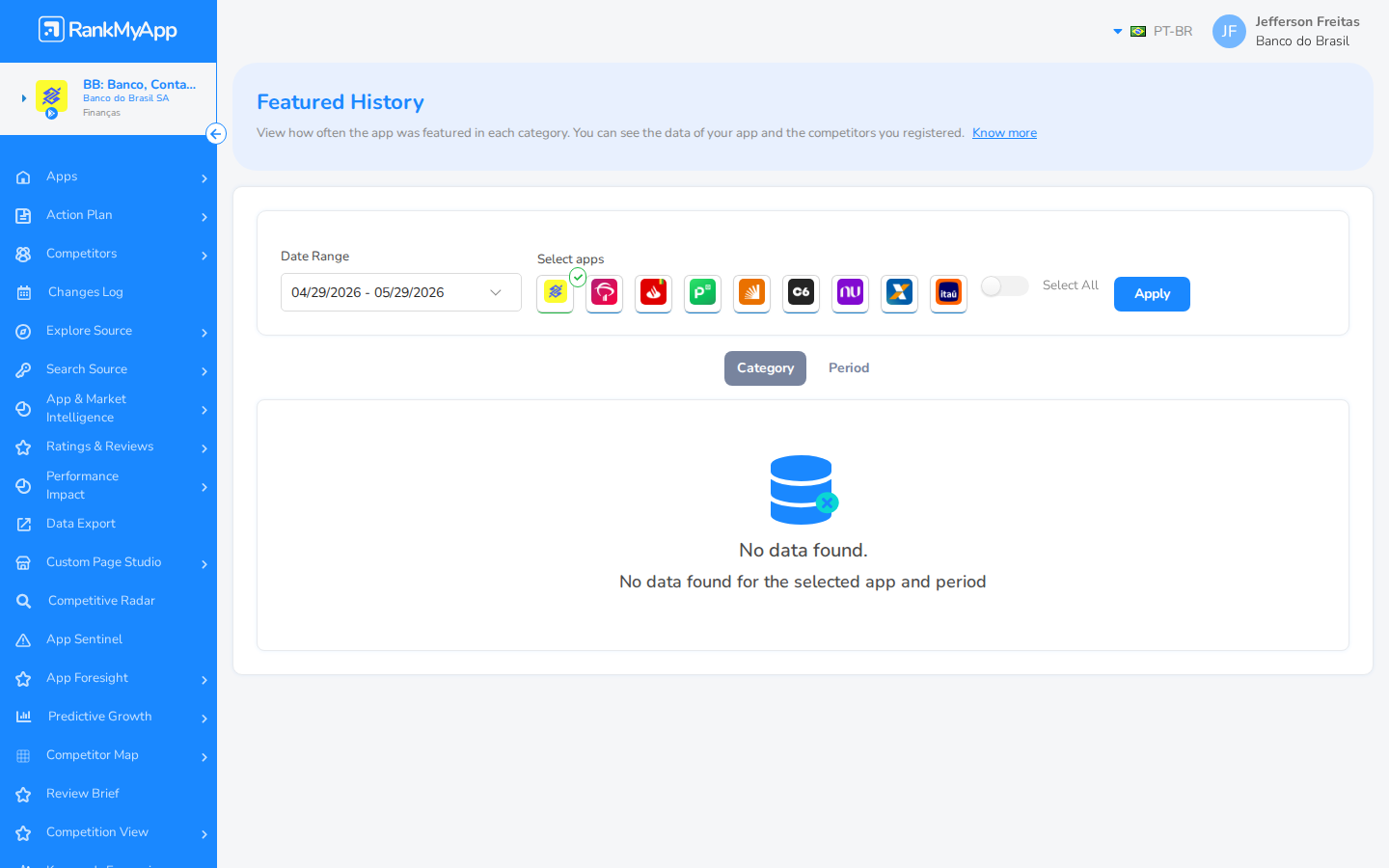The width and height of the screenshot is (1389, 868).
Task: Click the Action Plan icon
Action: point(23,216)
